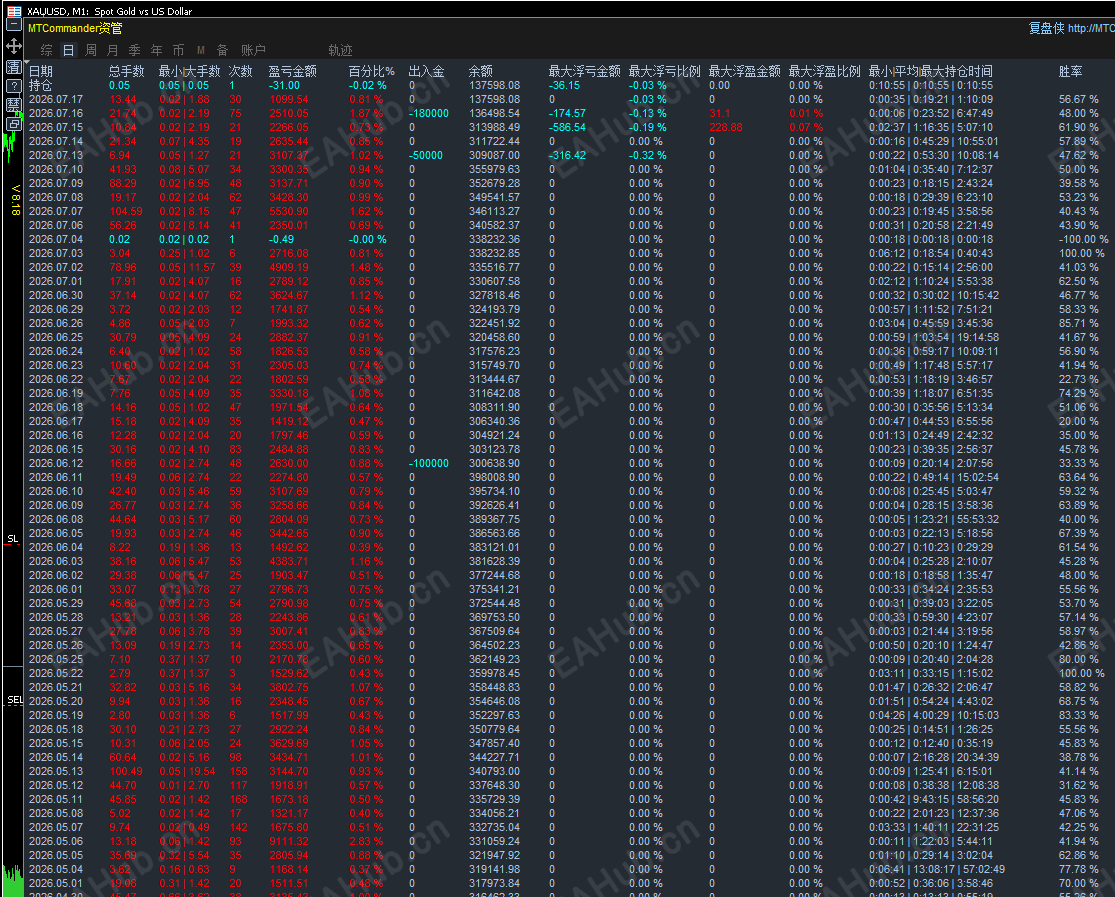This screenshot has width=1115, height=897.
Task: Sort by the 余额 column header
Action: (x=481, y=71)
